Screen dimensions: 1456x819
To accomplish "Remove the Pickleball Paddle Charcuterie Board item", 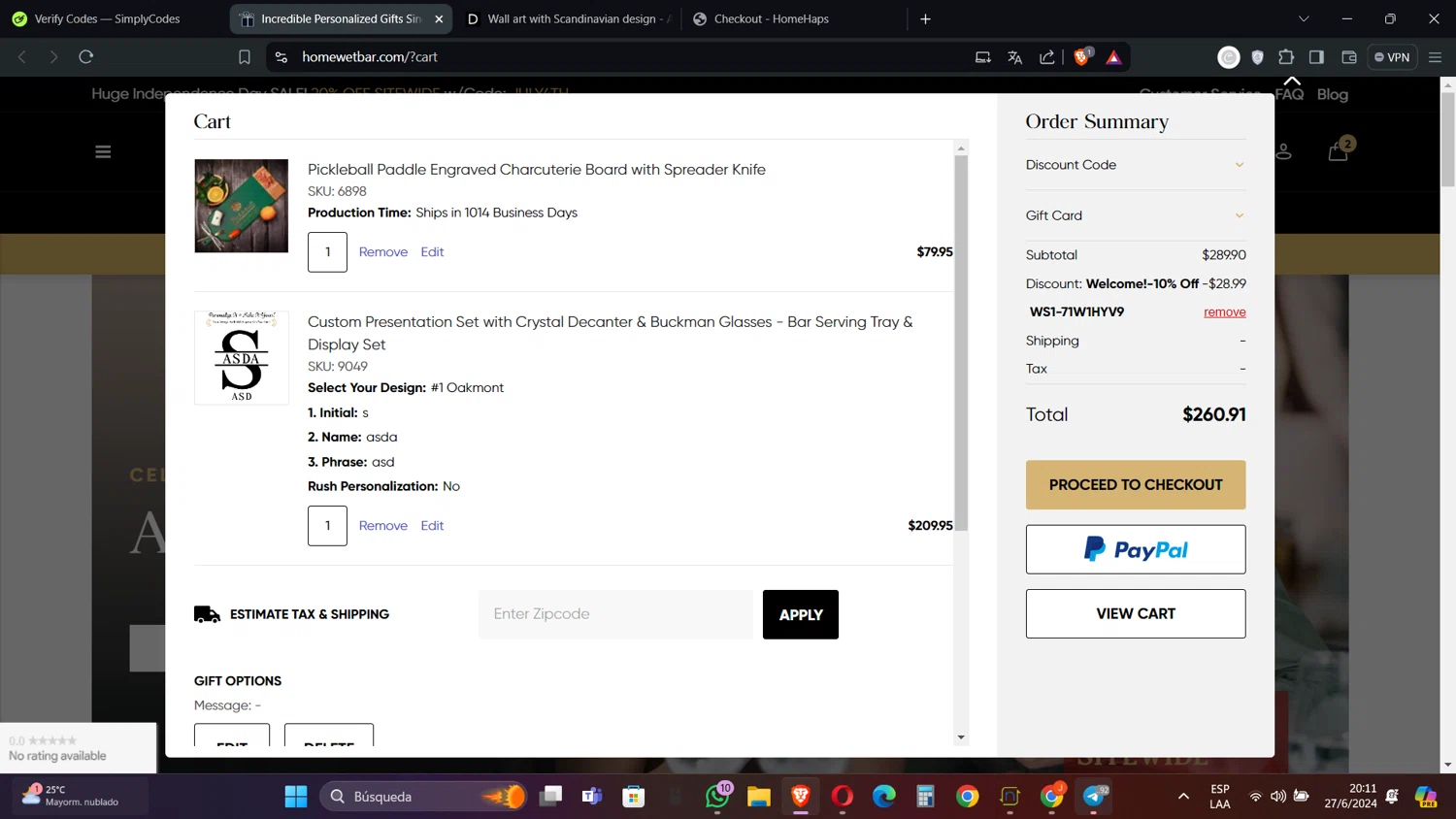I will 383,252.
